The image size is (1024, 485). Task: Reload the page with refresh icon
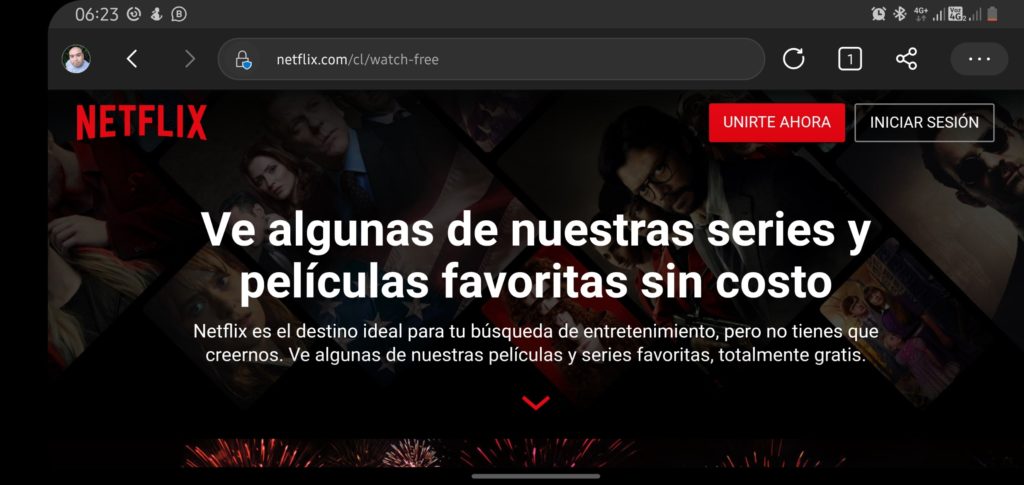[793, 59]
